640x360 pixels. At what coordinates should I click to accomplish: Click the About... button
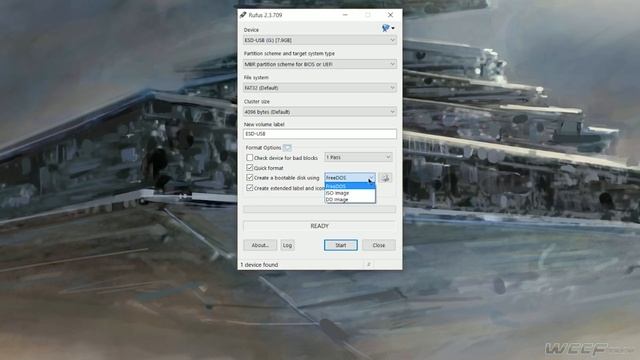point(260,245)
